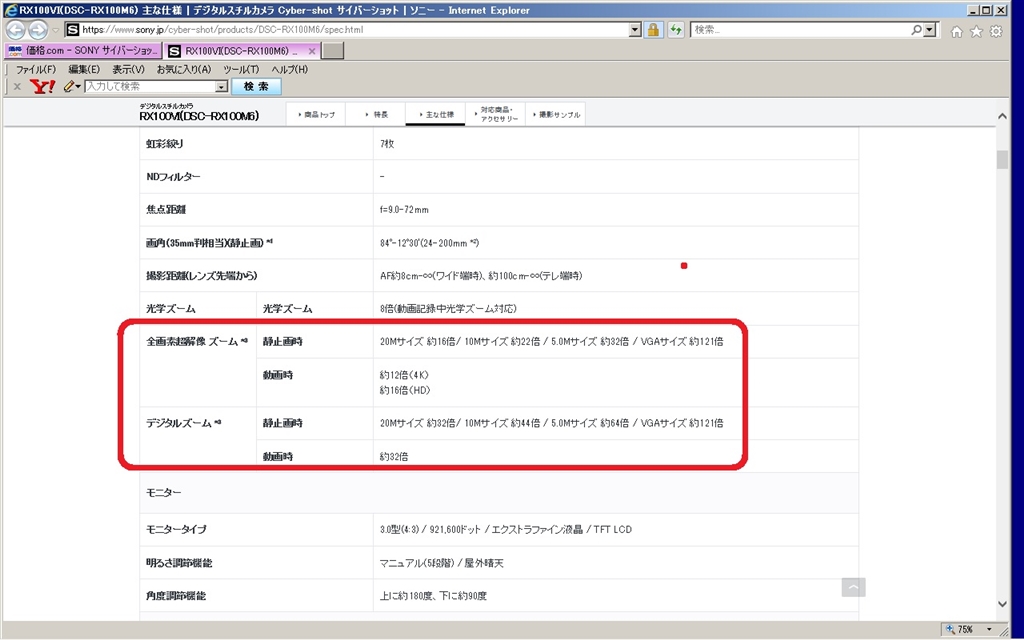Screen dimensions: 1024x640
Task: Switch to the 価格.com SONY サイバーショット tab
Action: click(x=82, y=51)
